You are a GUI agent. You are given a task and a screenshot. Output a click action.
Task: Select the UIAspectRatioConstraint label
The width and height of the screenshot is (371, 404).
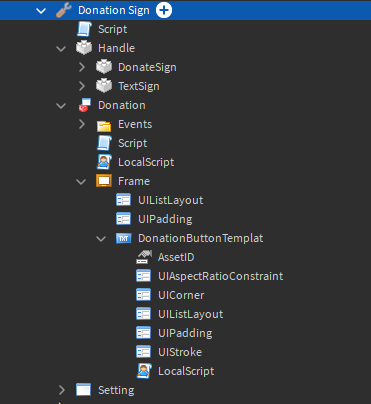pyautogui.click(x=220, y=276)
